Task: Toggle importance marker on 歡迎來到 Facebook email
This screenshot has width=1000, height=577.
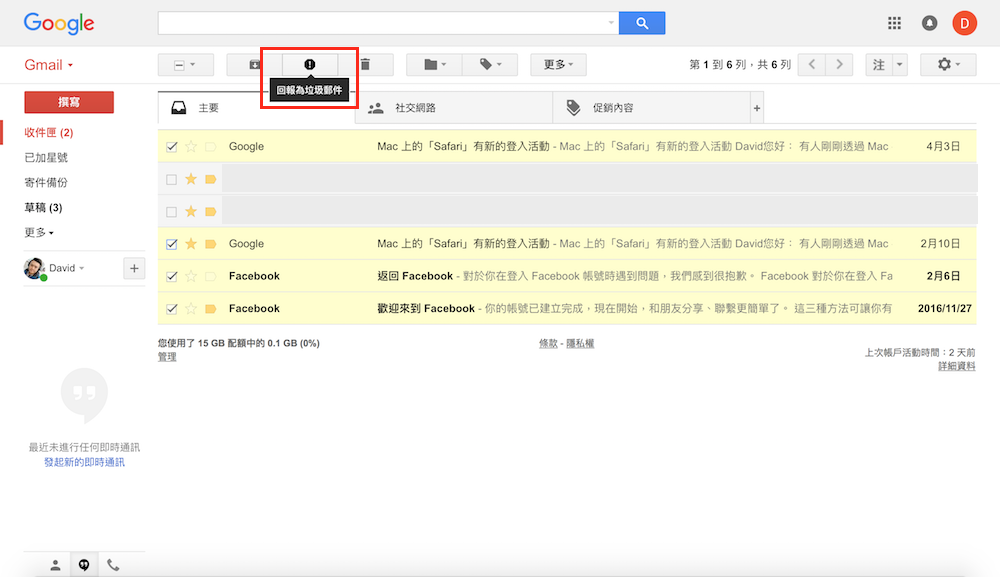Action: [210, 309]
